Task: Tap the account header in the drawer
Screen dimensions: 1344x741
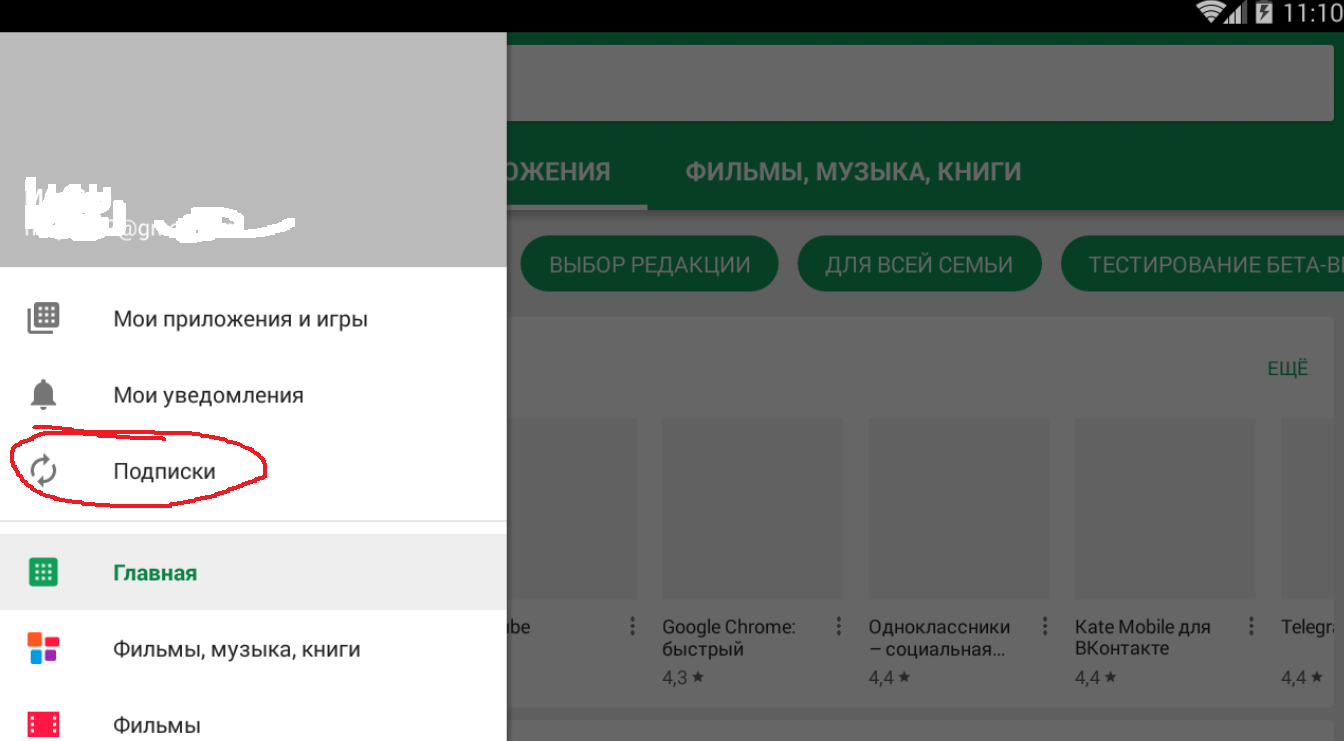Action: [253, 150]
